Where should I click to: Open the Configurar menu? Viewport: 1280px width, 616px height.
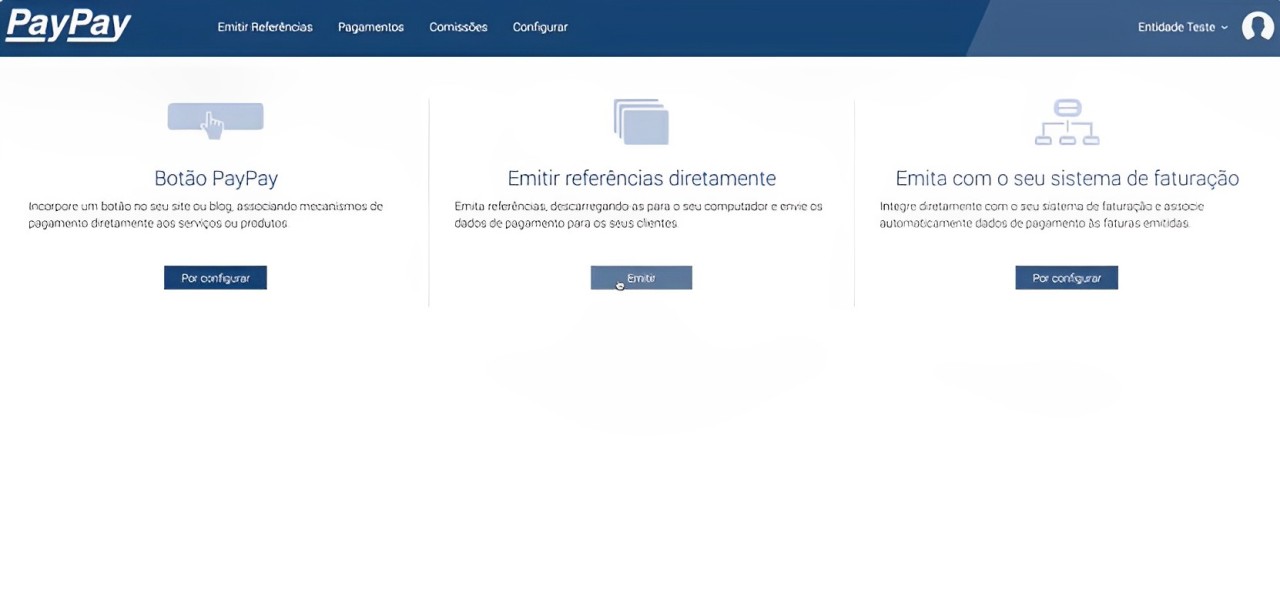click(540, 27)
